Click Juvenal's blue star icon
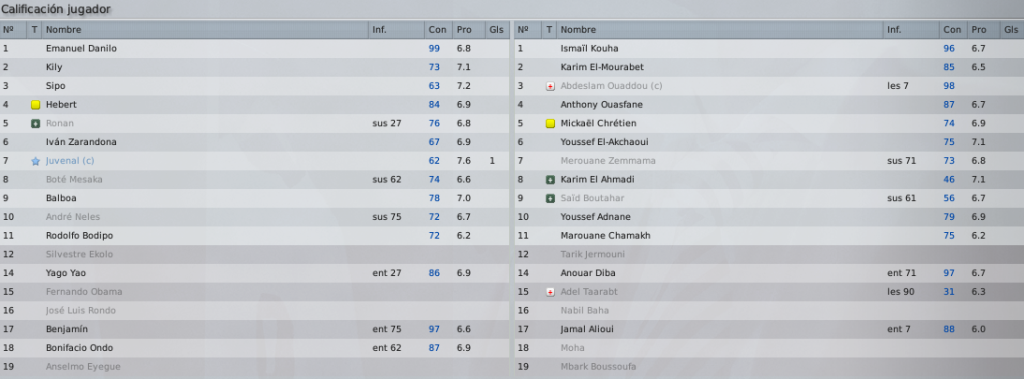The image size is (1024, 379). [35, 161]
